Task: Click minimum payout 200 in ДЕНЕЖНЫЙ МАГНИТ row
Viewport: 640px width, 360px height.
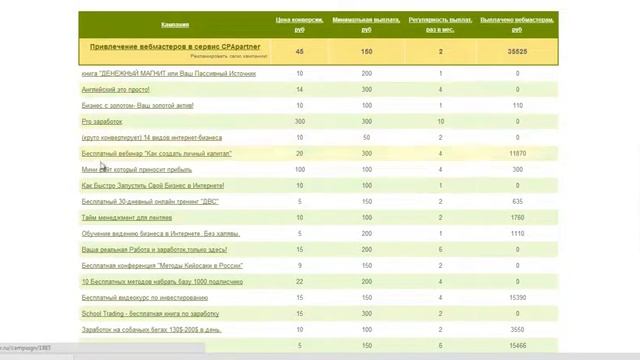Action: [x=367, y=74]
